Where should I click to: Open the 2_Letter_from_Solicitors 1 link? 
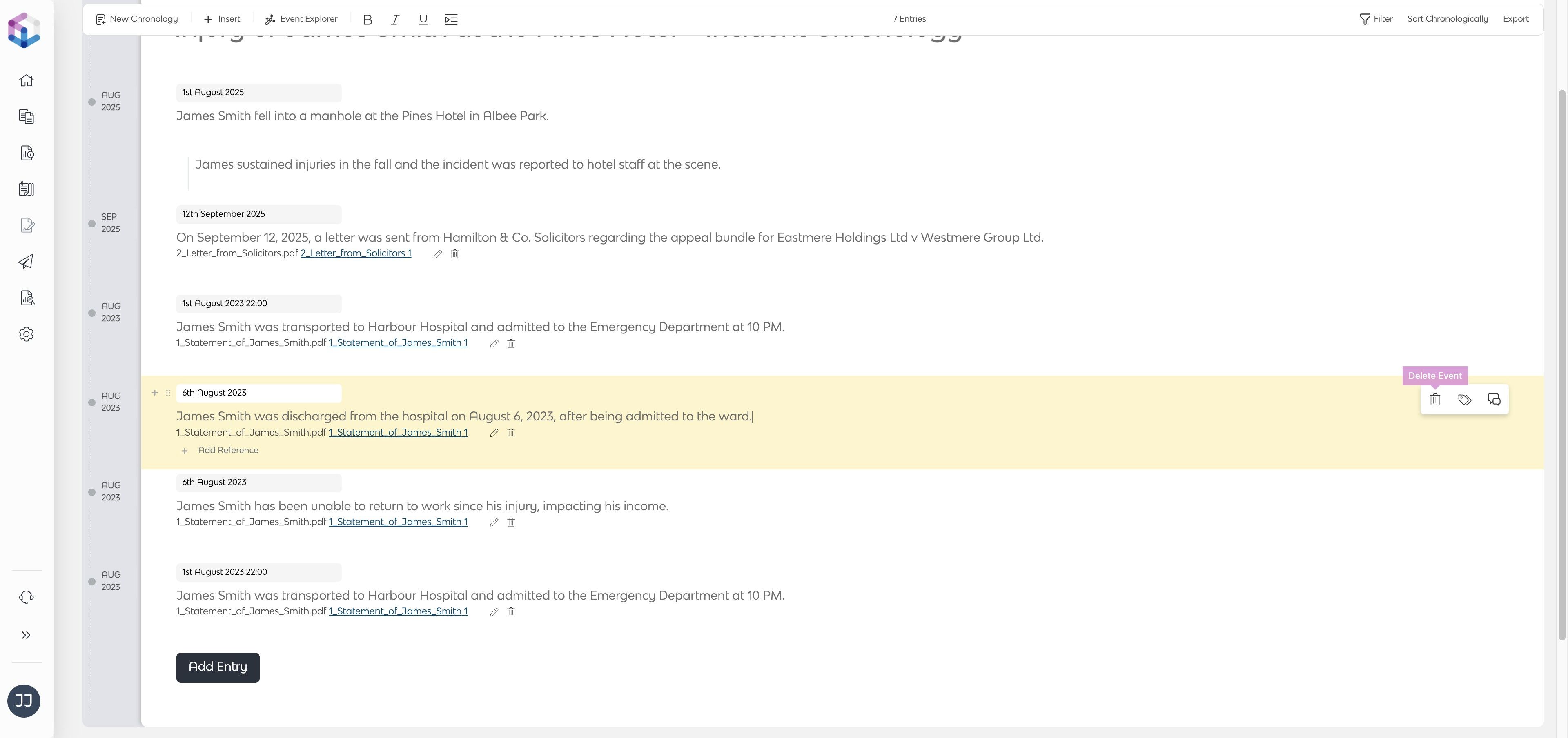356,254
